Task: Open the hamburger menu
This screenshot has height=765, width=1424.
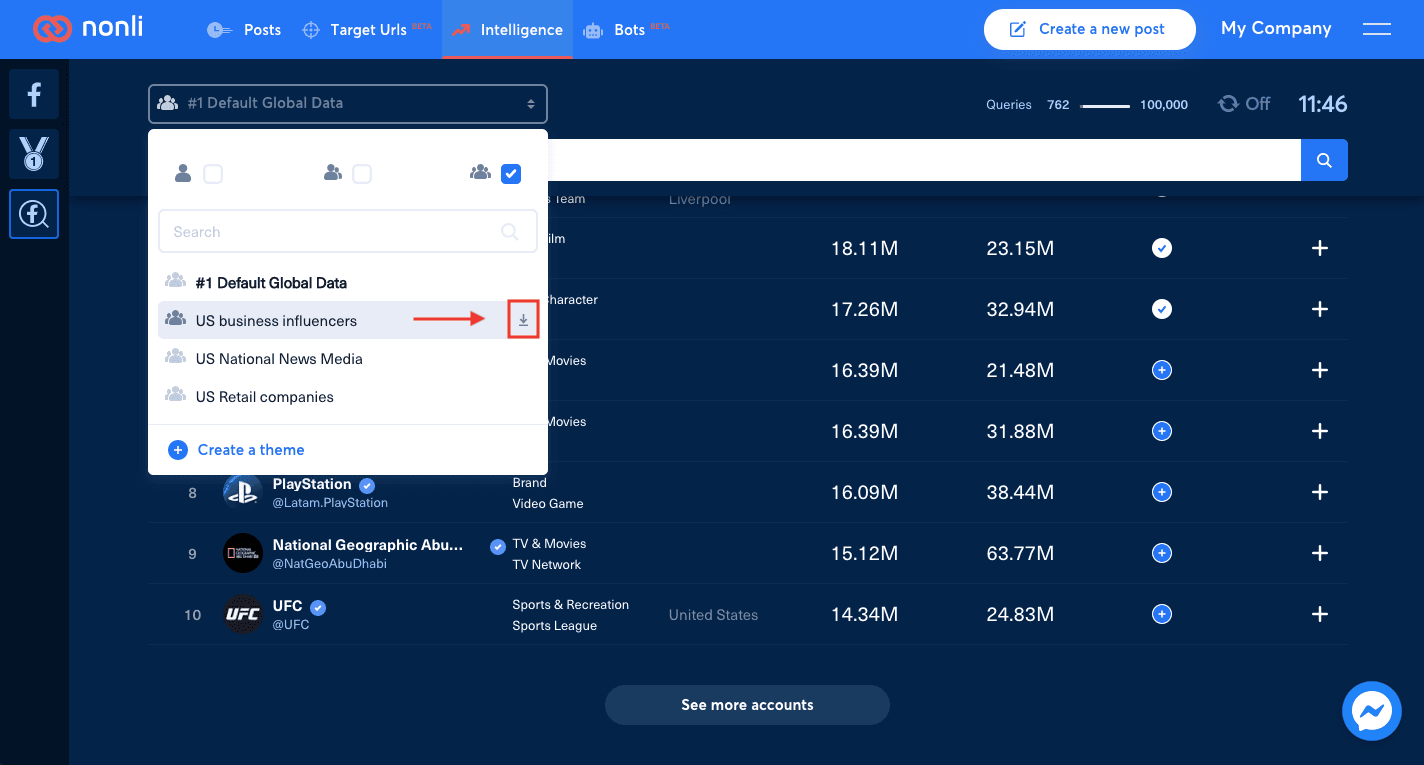Action: click(1377, 29)
